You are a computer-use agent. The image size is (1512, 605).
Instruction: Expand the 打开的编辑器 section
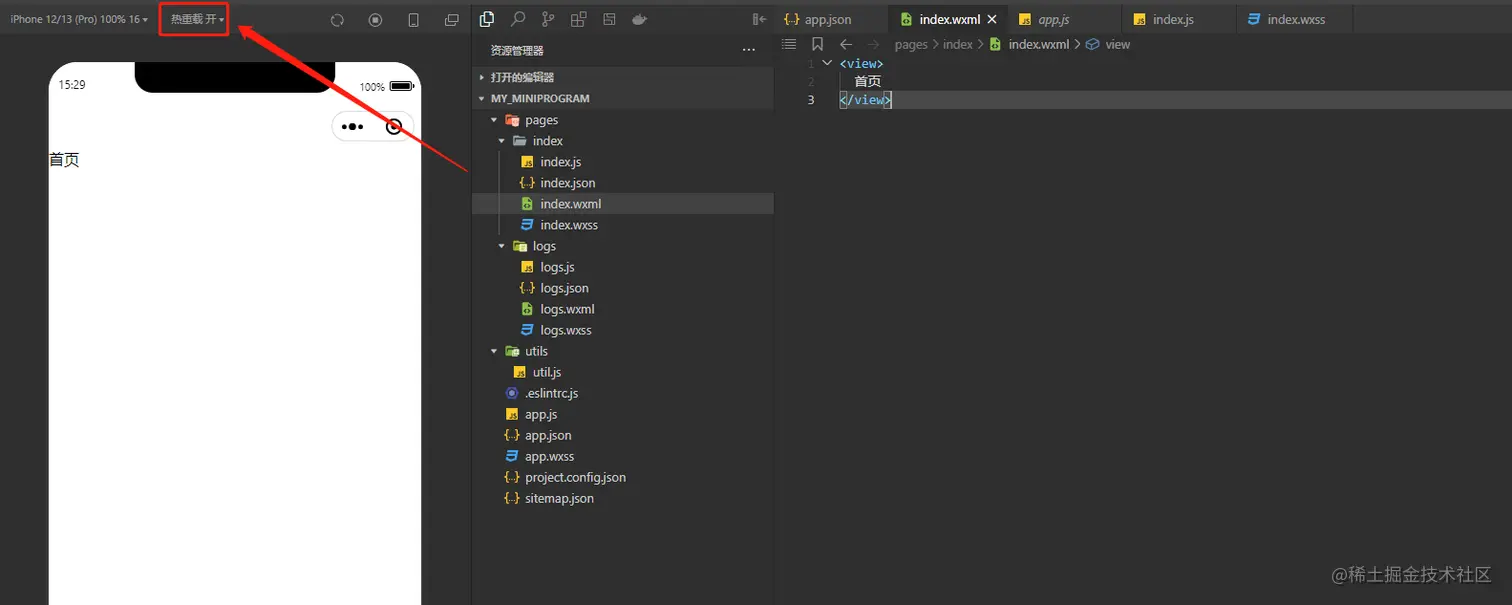point(623,77)
